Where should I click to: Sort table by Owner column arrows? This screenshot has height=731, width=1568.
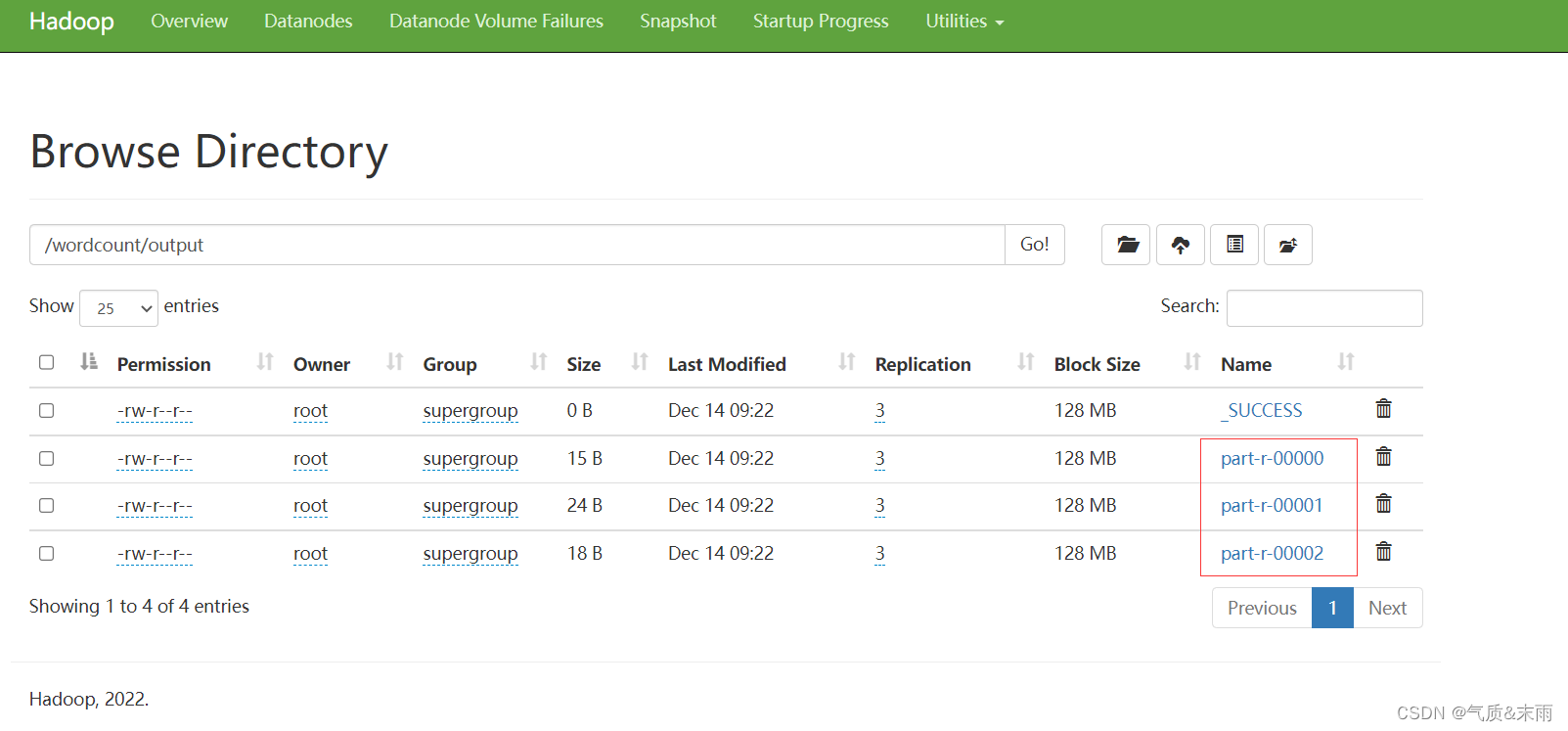395,362
